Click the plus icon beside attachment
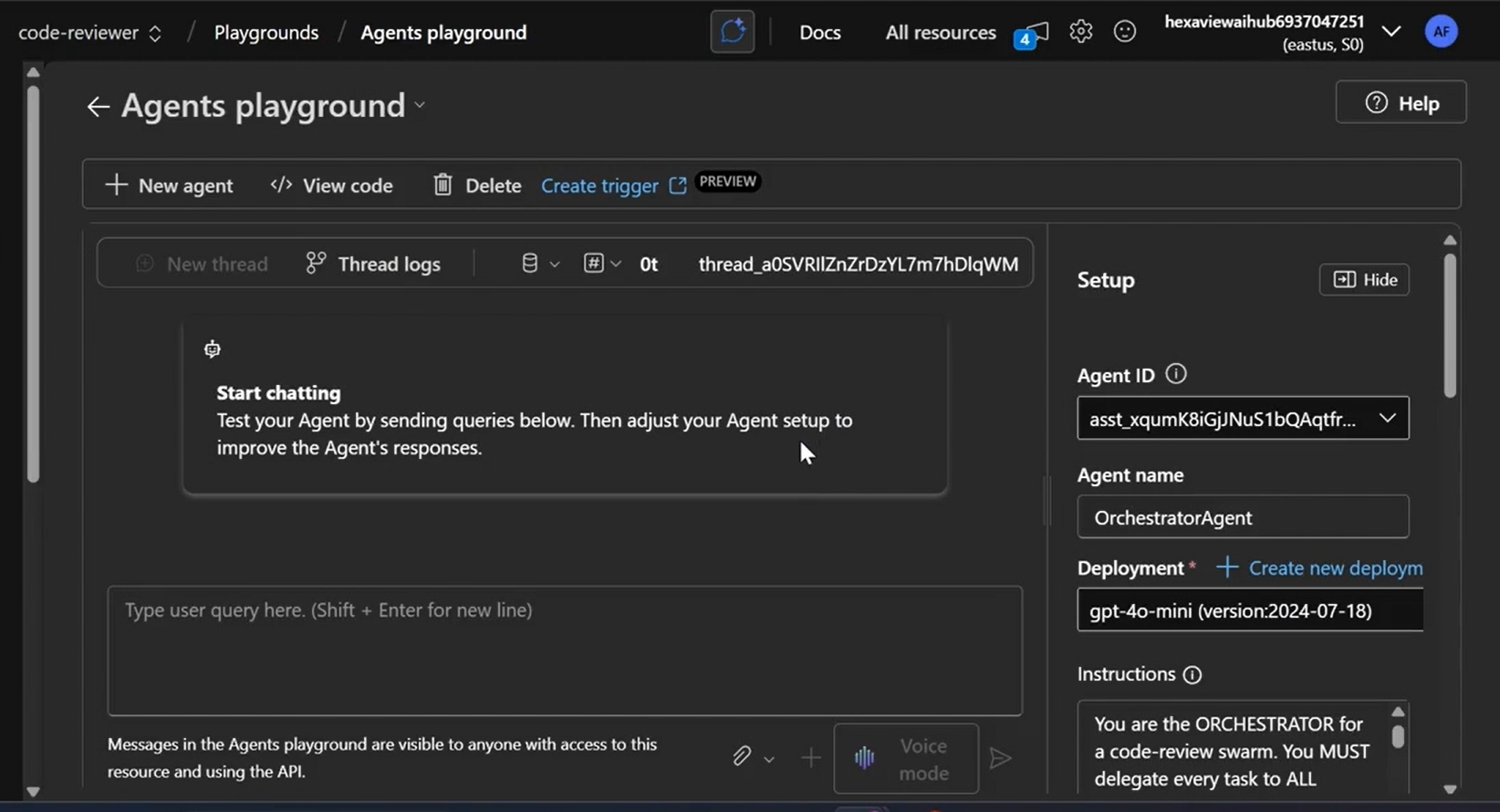 pos(810,757)
